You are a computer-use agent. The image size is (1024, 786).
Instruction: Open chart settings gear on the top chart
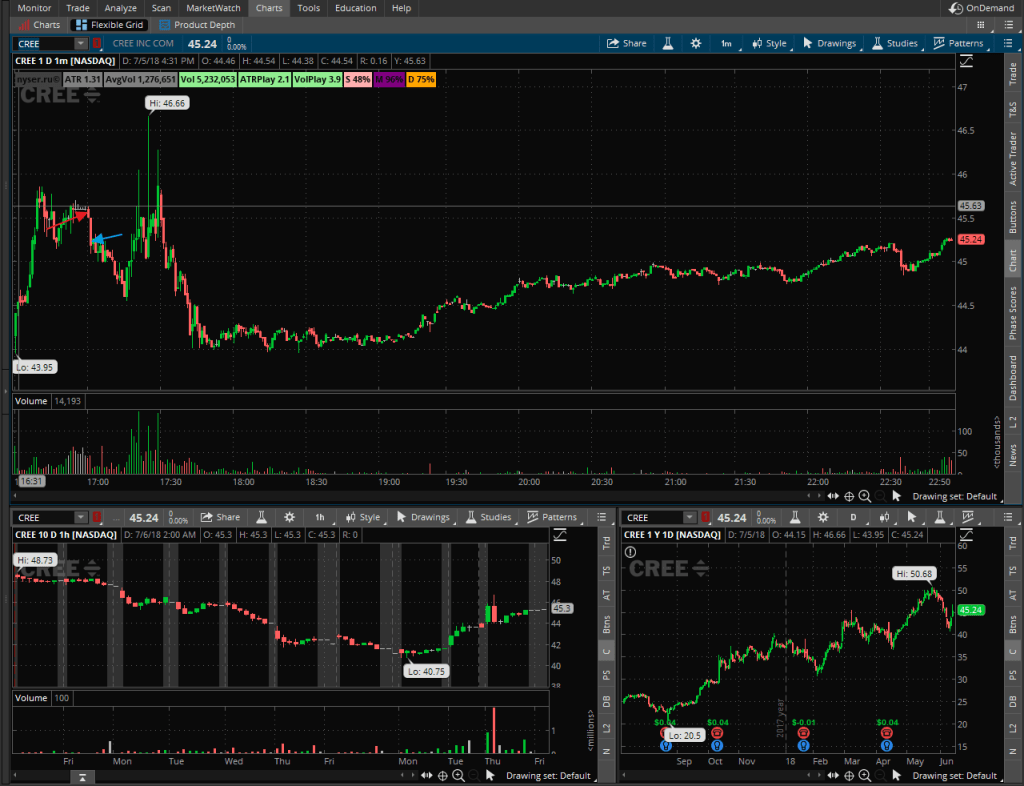(696, 44)
